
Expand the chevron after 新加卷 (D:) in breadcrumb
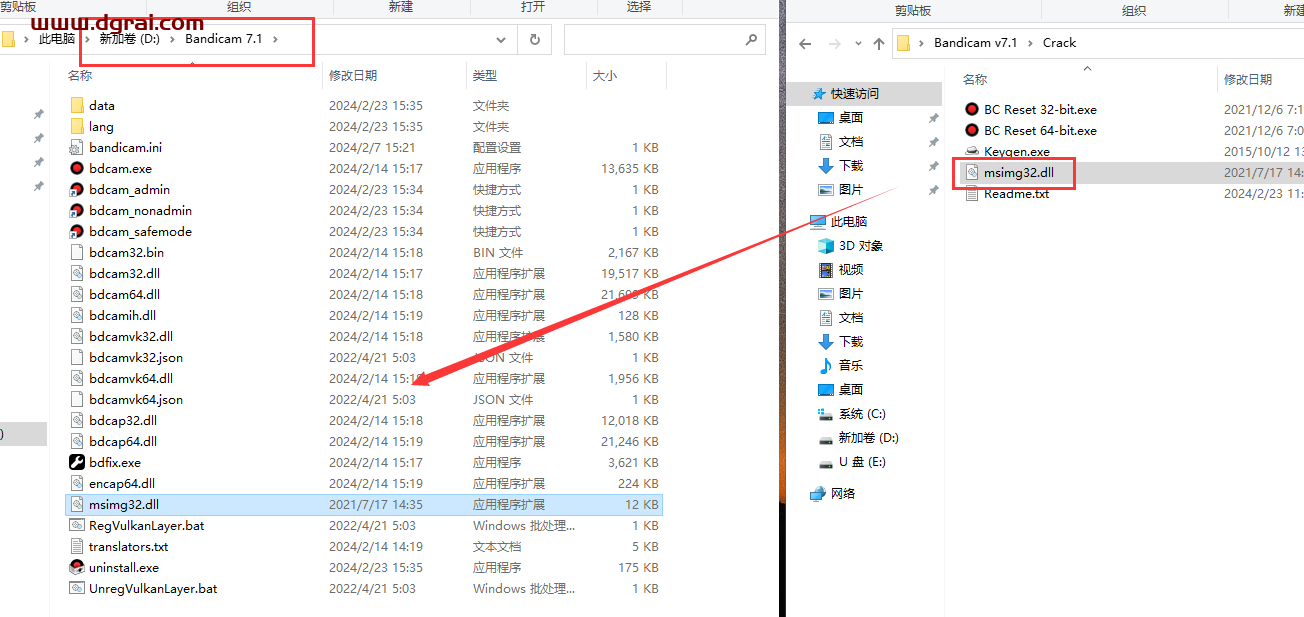pyautogui.click(x=172, y=39)
